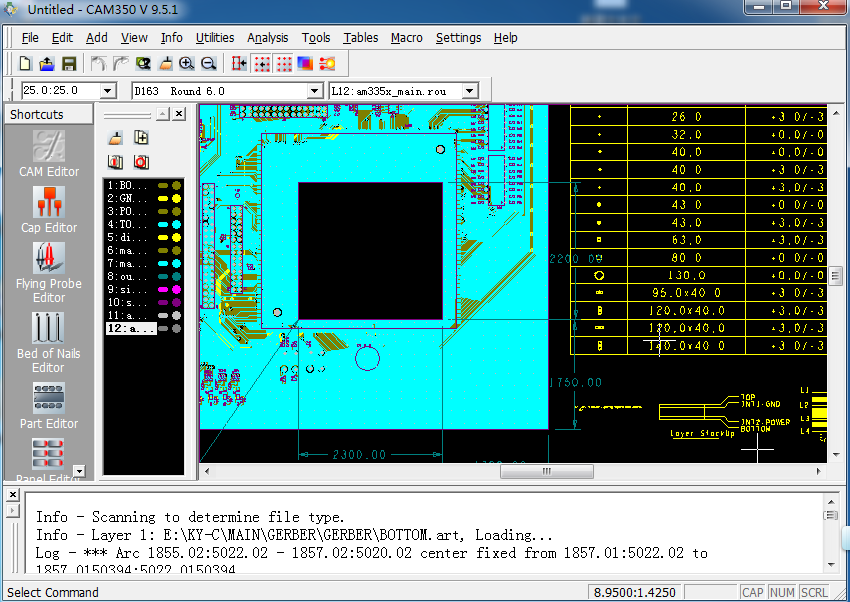This screenshot has height=602, width=850.
Task: Click the layer panel's up-arrow collapse button
Action: click(x=163, y=114)
